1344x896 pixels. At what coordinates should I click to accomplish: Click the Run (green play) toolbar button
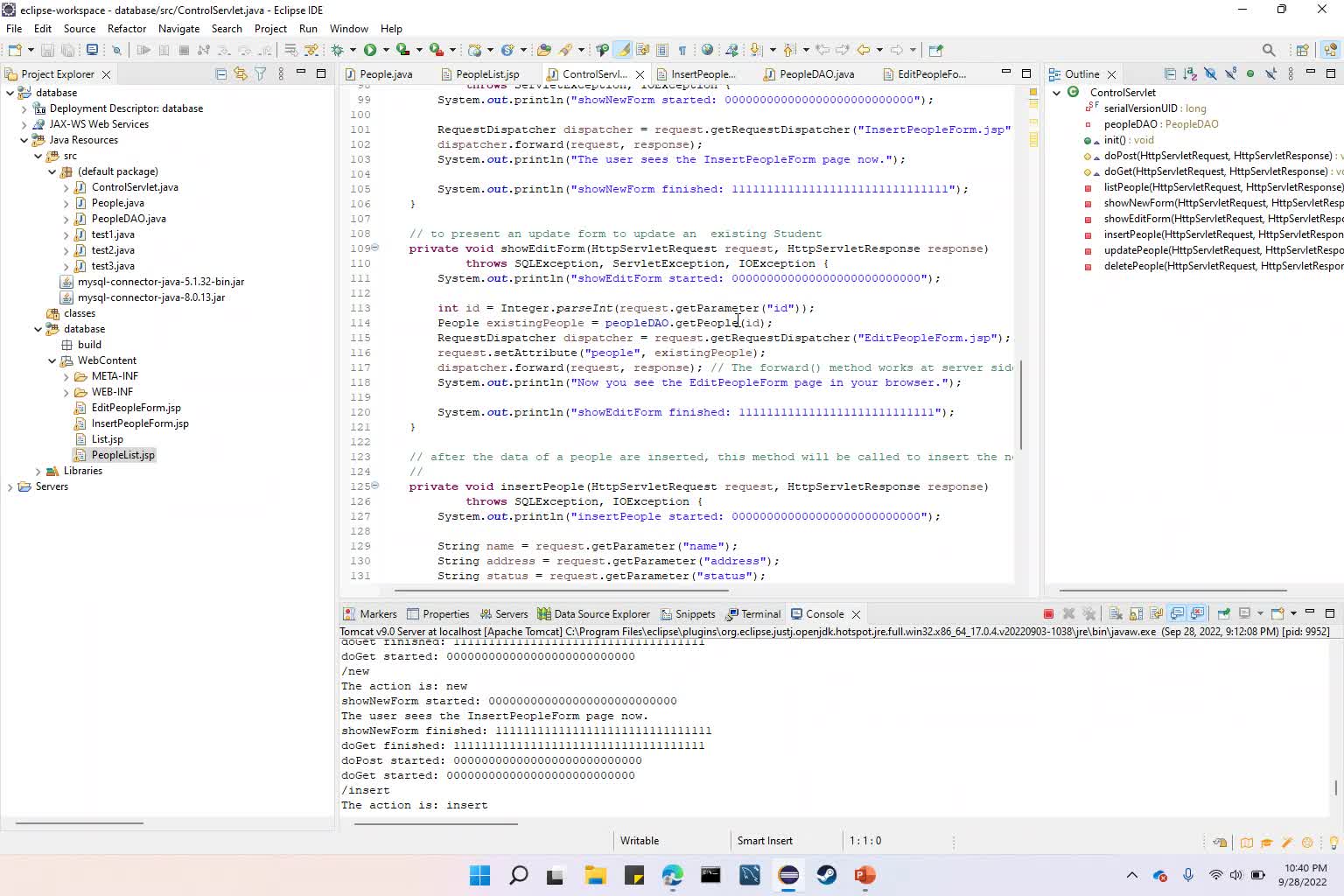click(x=370, y=50)
